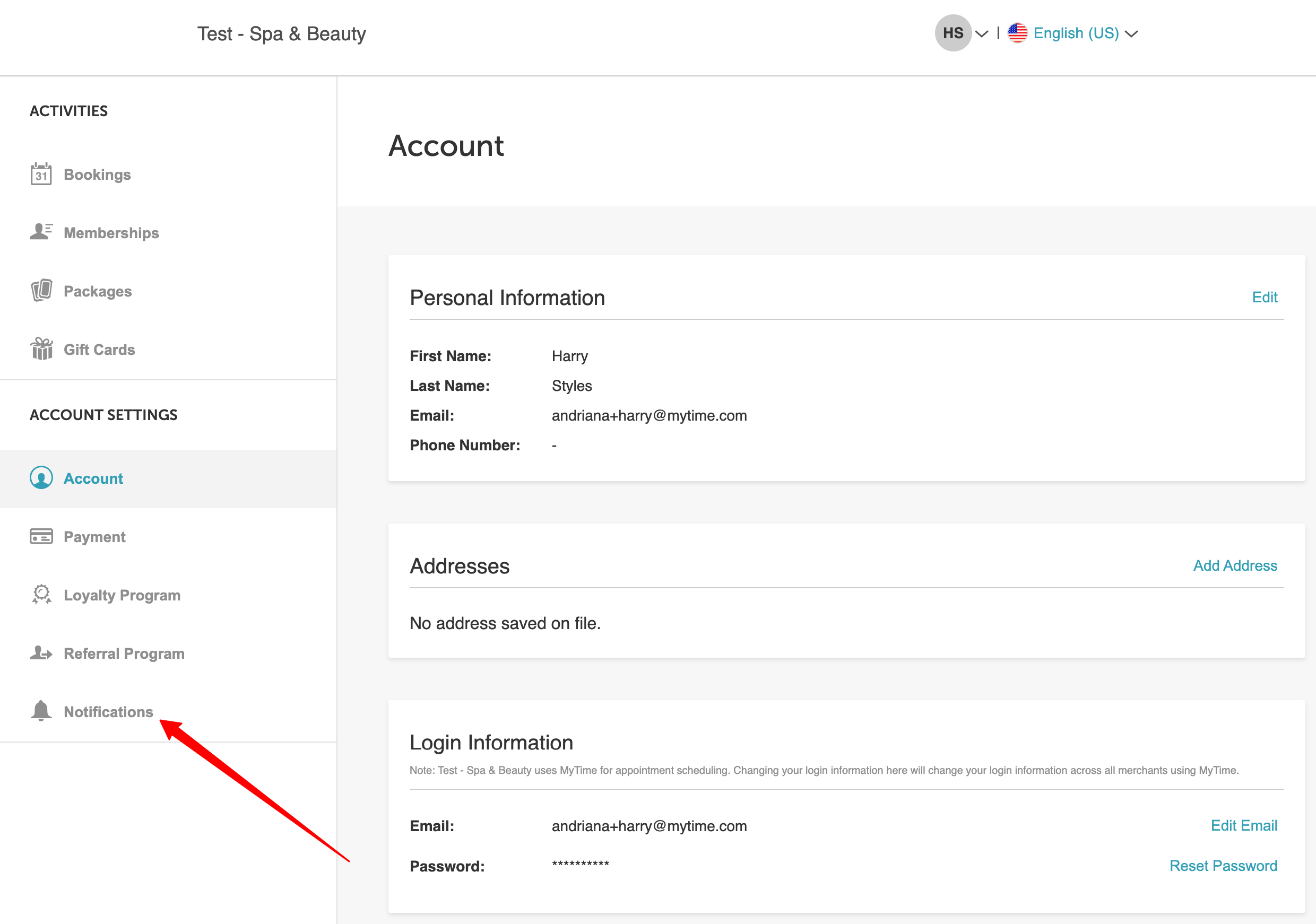The image size is (1316, 924).
Task: Click the Edit Email link
Action: tap(1243, 825)
